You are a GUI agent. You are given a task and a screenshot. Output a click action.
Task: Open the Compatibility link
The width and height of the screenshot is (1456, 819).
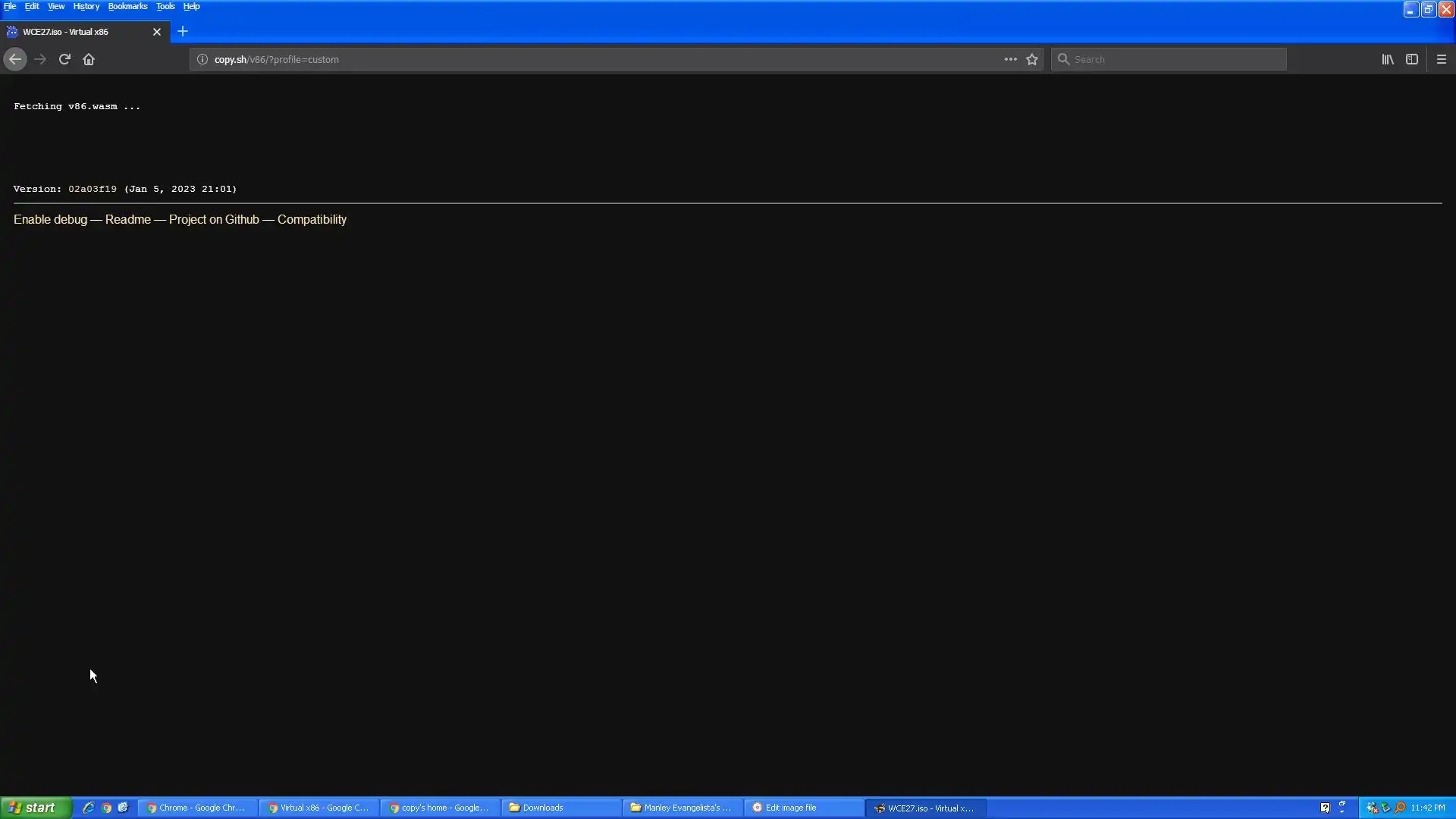(312, 219)
